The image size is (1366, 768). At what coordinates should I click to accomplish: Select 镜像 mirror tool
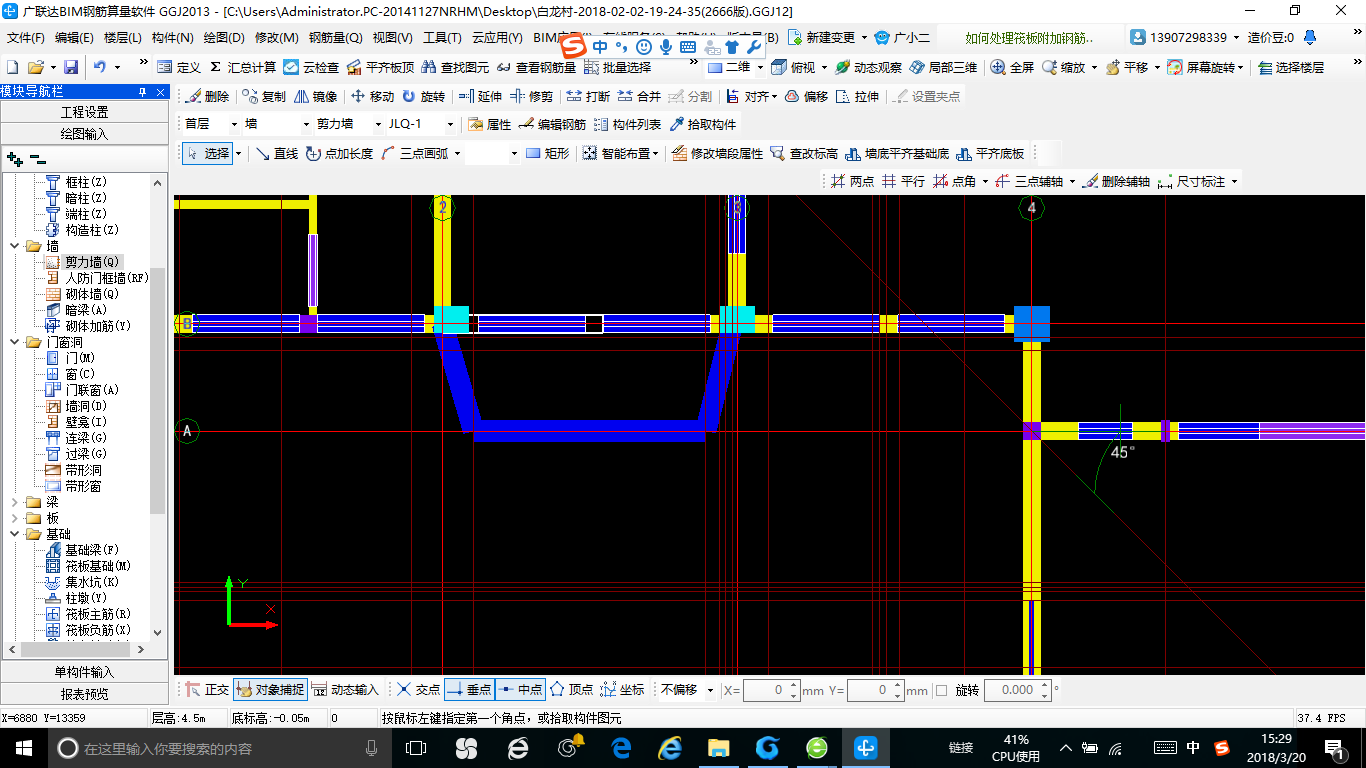(x=315, y=97)
